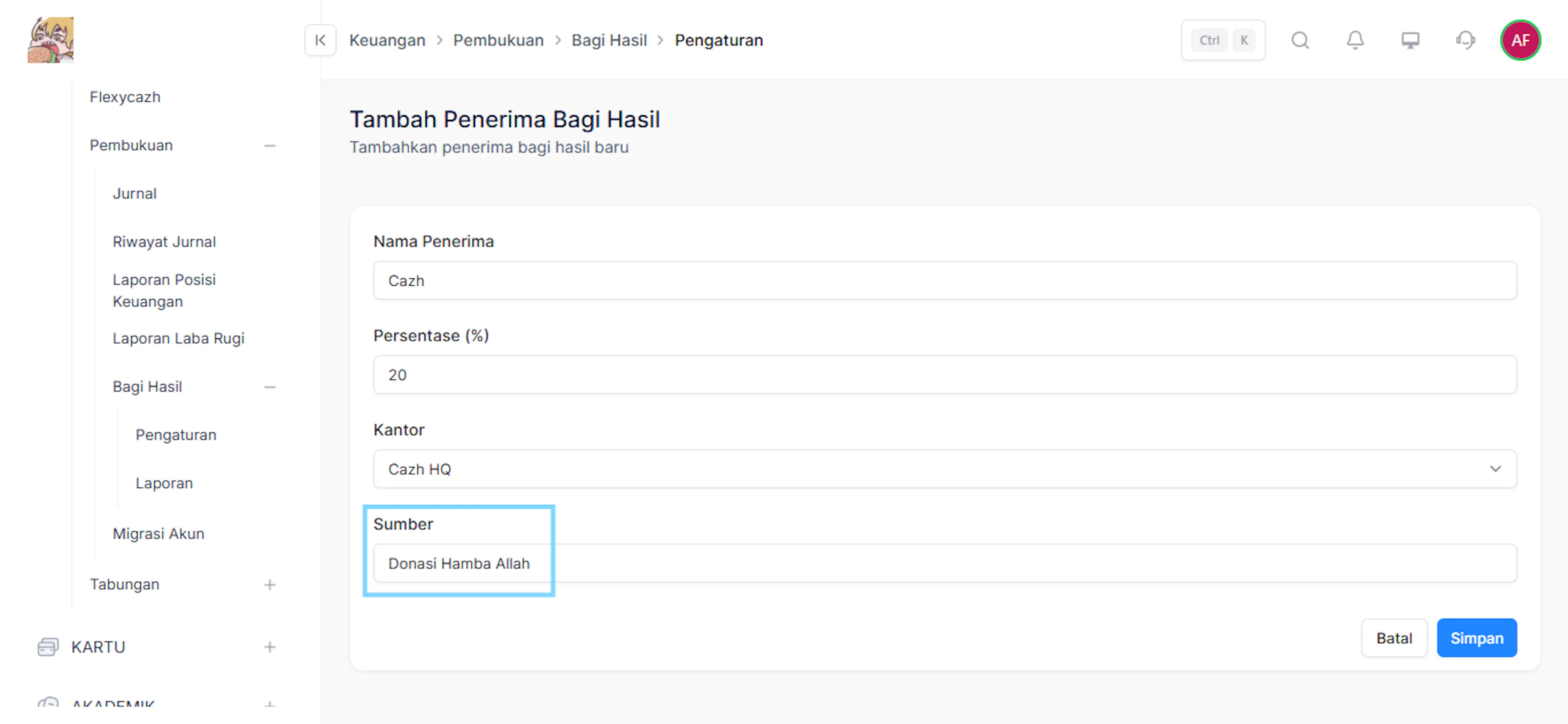Open the headset support icon
Image resolution: width=1568 pixels, height=724 pixels.
[1465, 40]
